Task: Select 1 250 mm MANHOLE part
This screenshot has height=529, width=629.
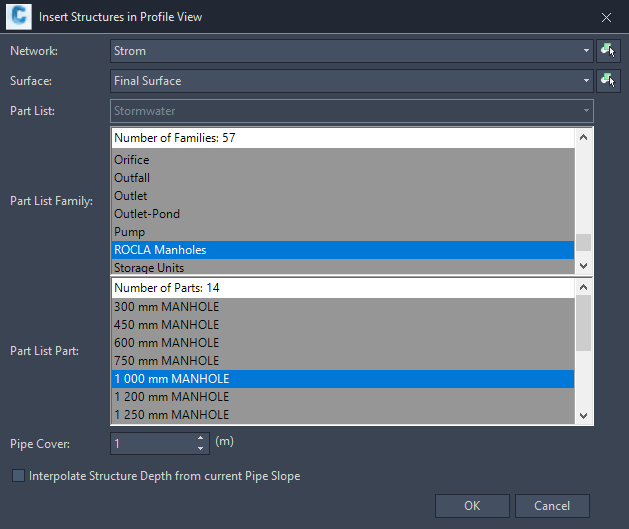Action: click(x=343, y=415)
